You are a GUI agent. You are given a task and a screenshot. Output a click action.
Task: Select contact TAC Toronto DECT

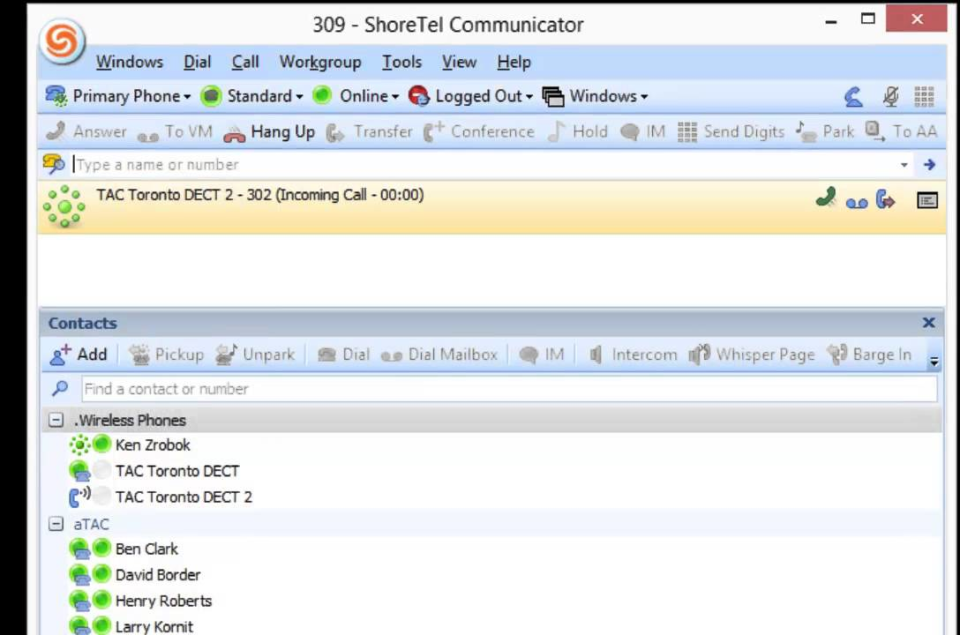[177, 471]
